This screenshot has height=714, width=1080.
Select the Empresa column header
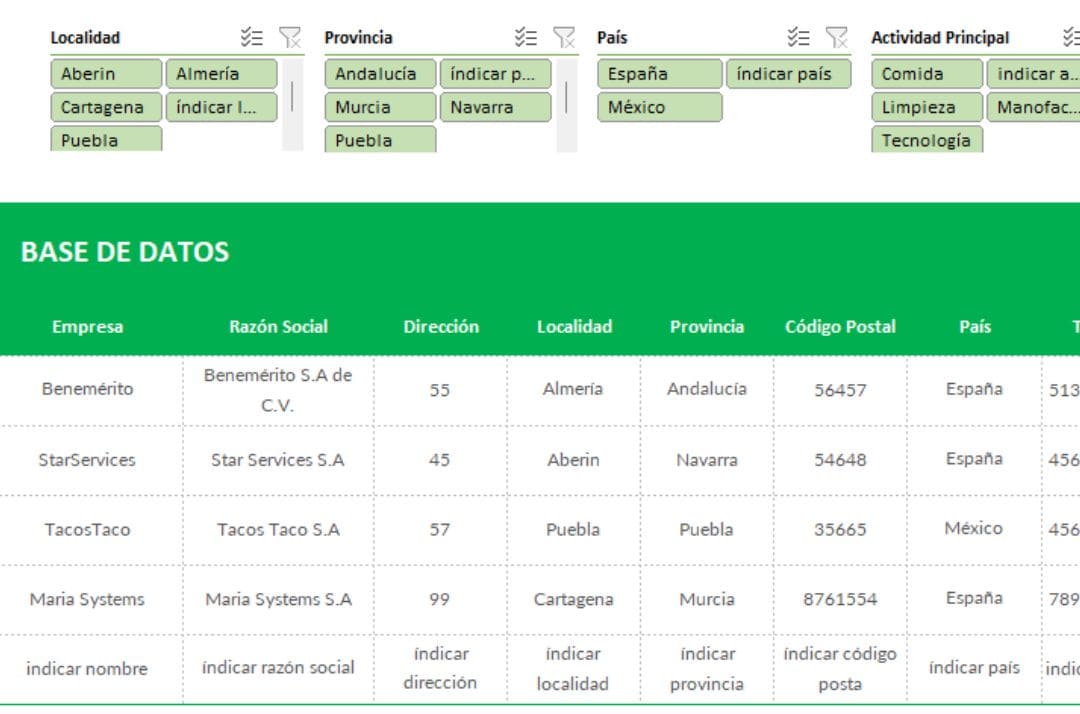point(88,326)
